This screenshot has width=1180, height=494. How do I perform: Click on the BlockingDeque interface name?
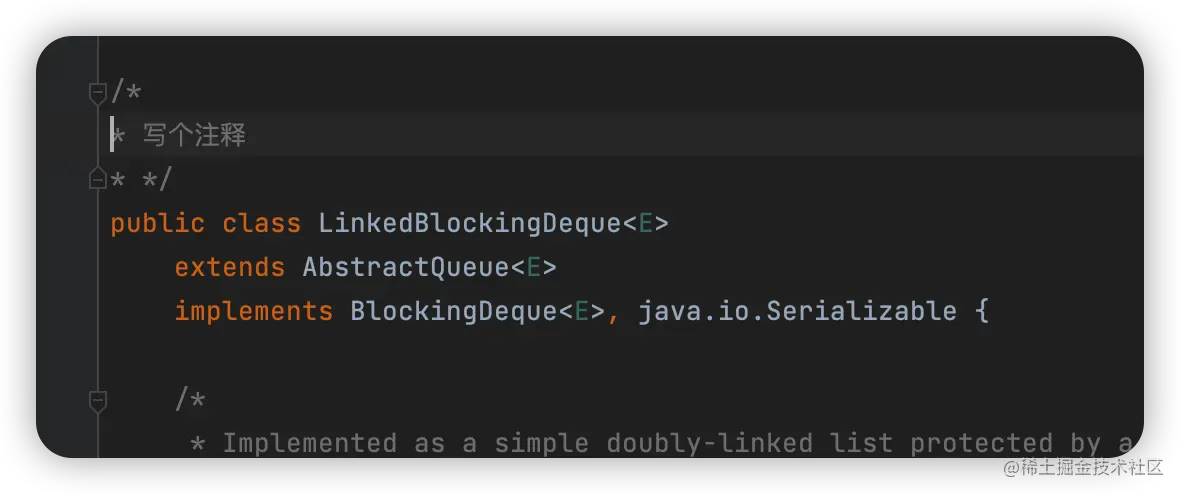[453, 311]
